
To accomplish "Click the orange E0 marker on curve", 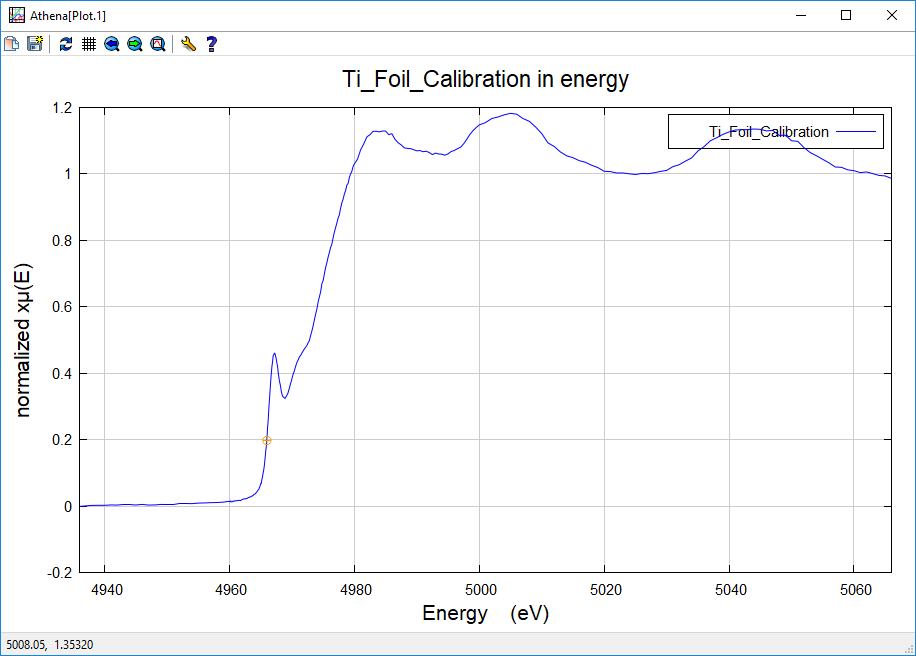I will [267, 440].
